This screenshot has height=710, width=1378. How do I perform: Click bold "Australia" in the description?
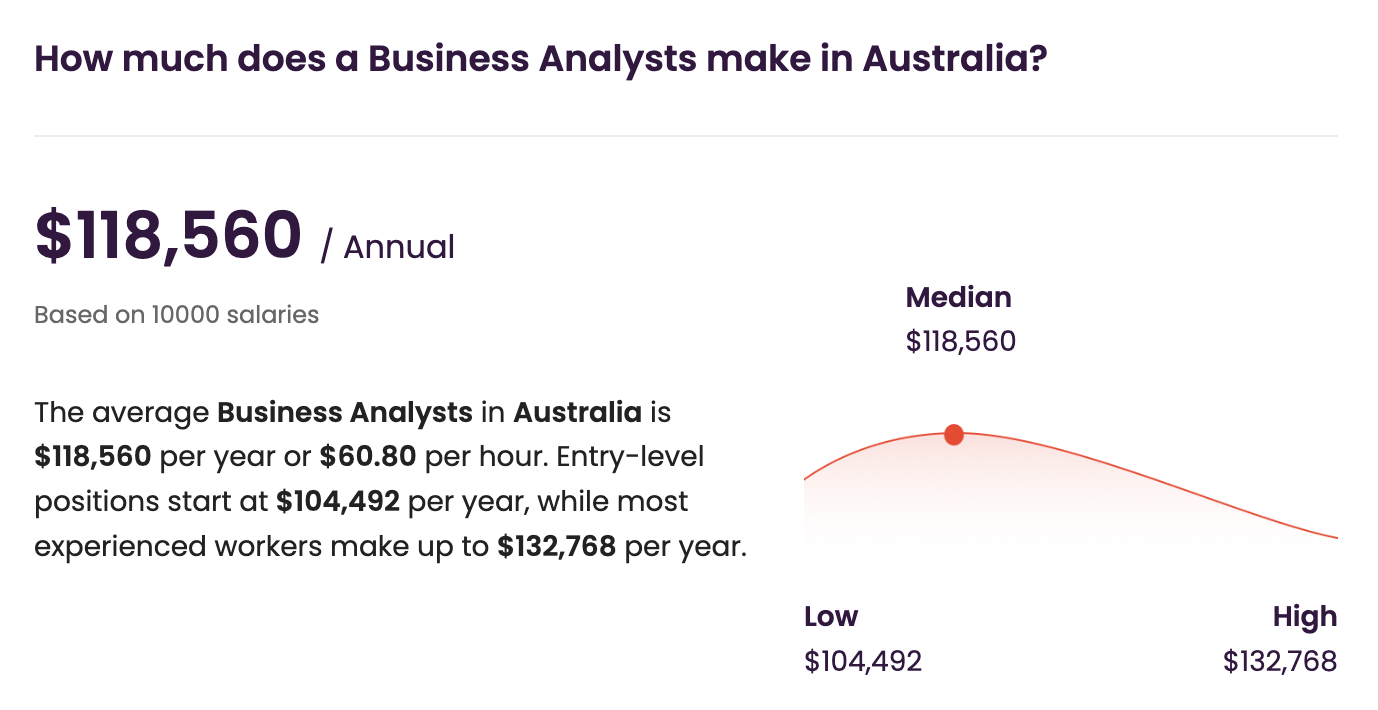click(x=577, y=412)
